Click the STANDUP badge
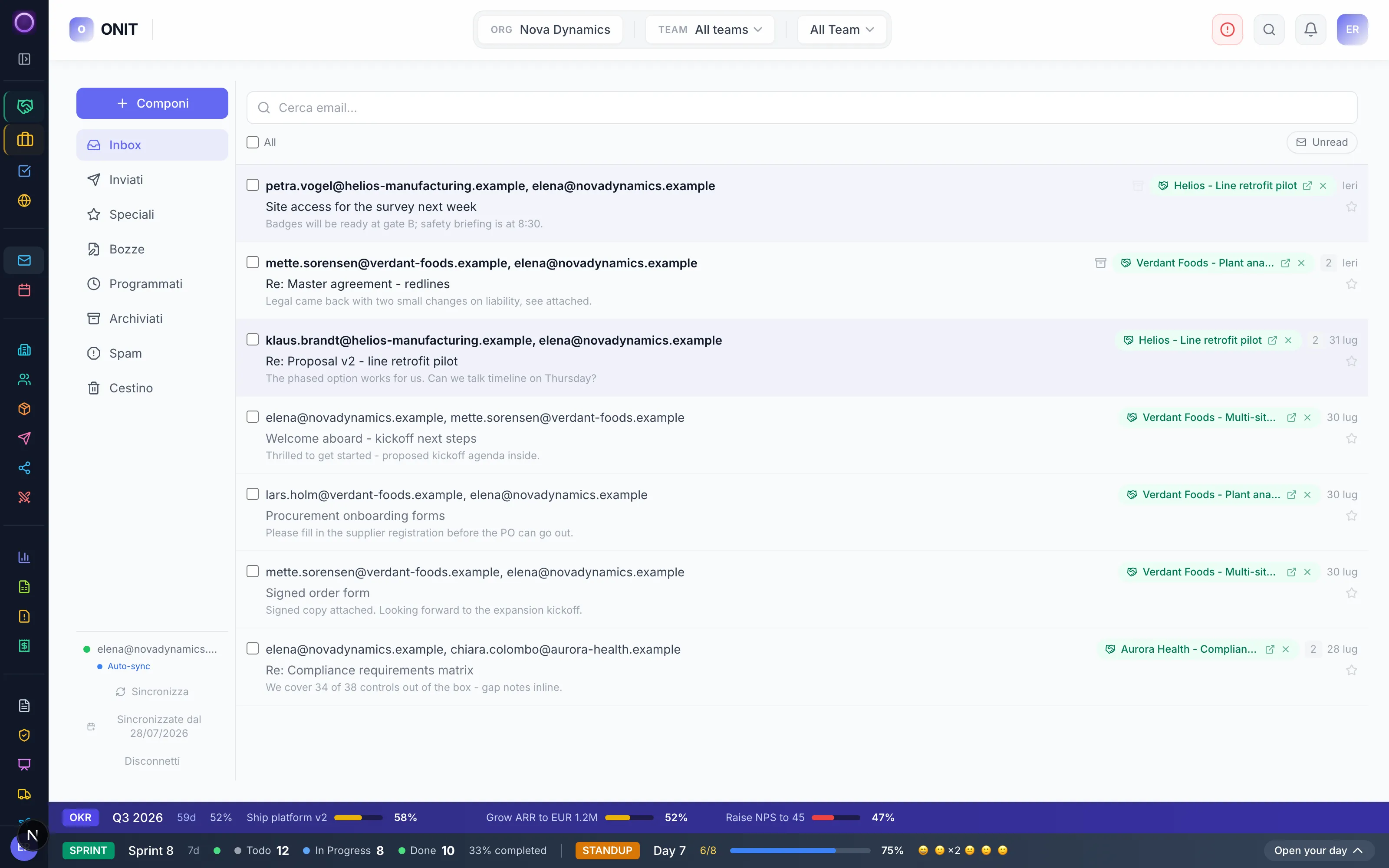 (x=607, y=850)
